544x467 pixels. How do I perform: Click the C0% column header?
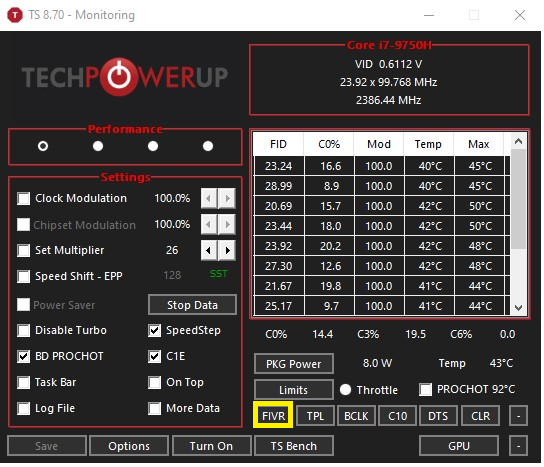[x=329, y=144]
